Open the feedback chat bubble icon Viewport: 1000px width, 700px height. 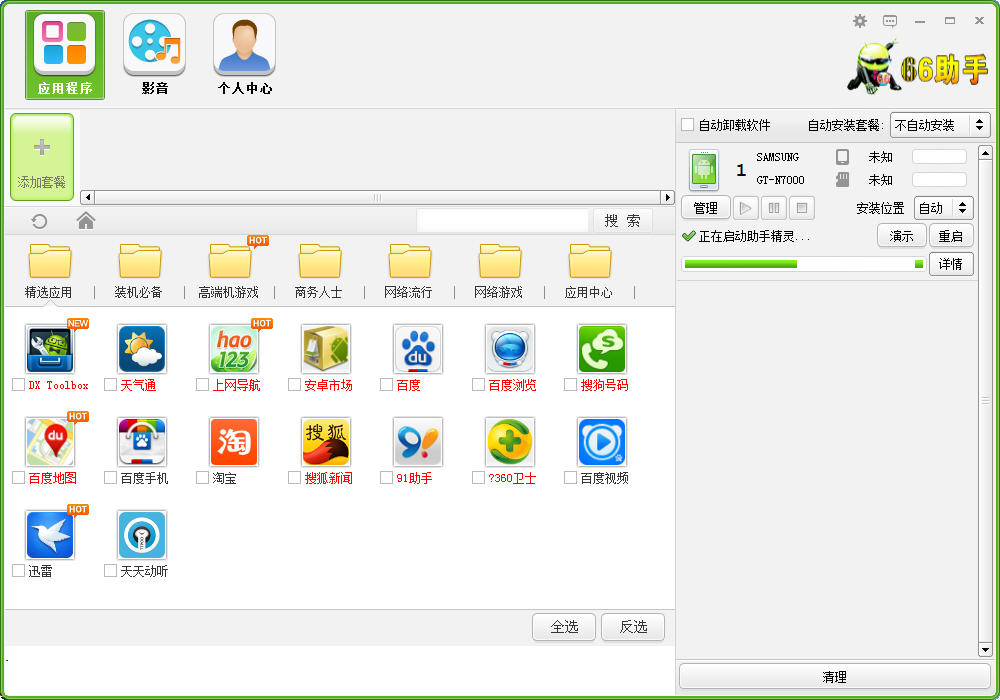pos(890,21)
